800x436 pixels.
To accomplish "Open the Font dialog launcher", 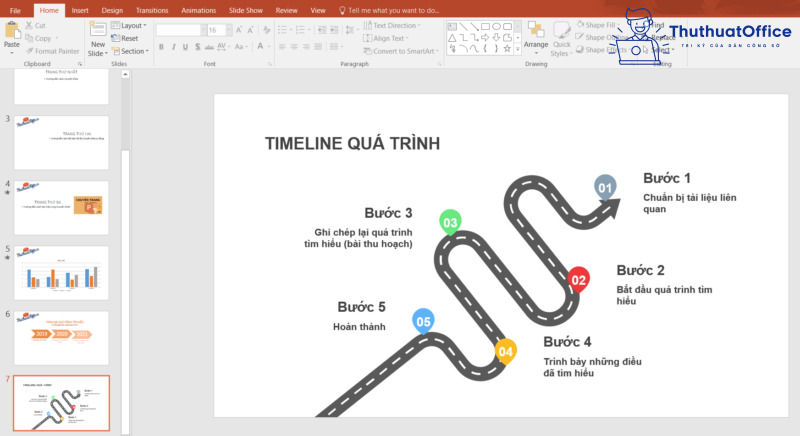I will tap(270, 64).
